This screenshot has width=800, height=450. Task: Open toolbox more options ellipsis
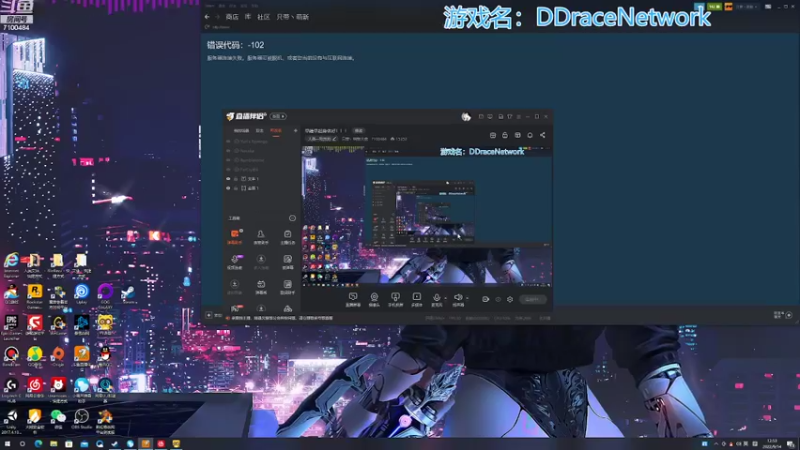[292, 218]
